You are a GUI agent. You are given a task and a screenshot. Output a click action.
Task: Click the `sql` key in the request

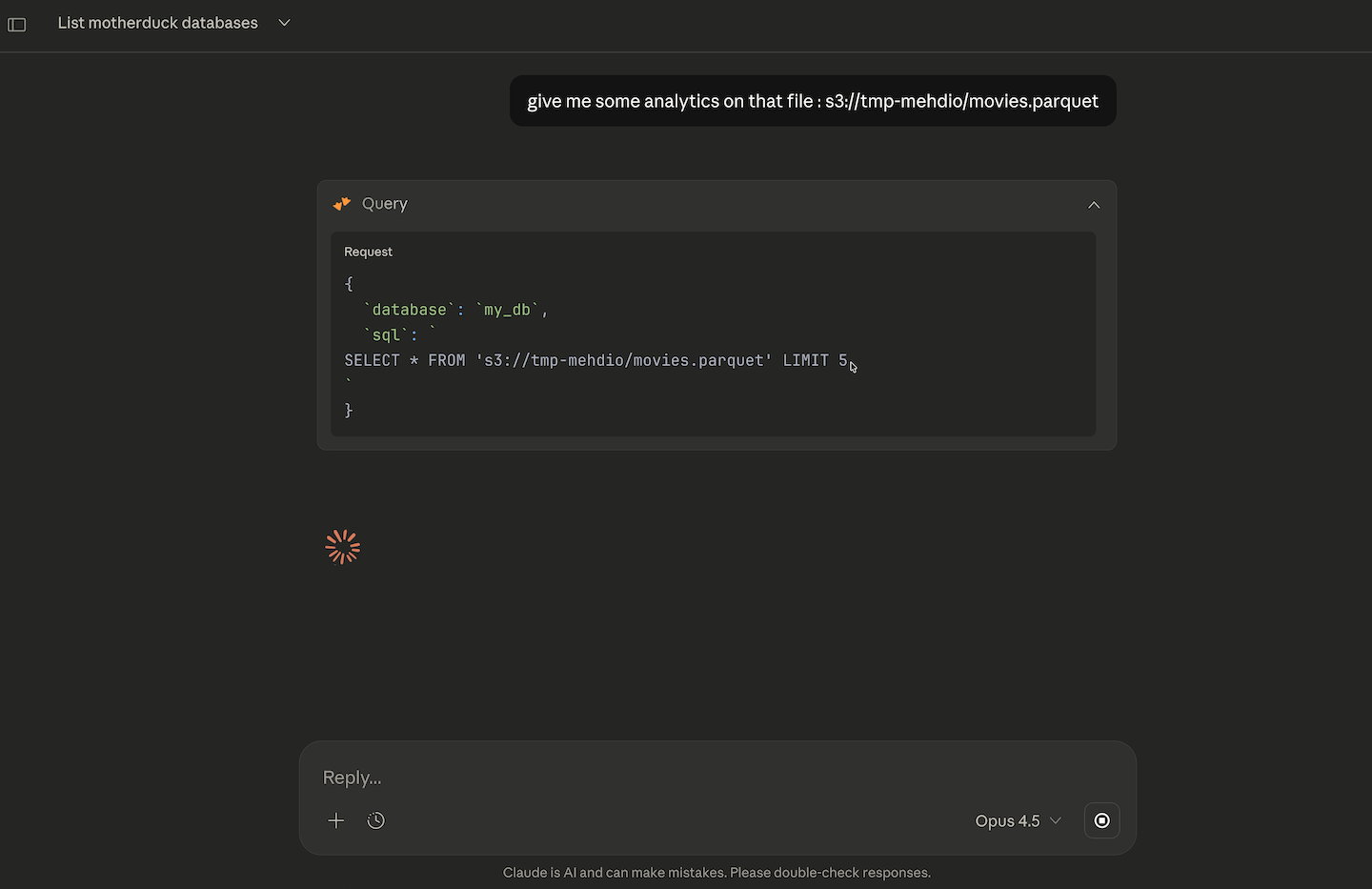386,334
